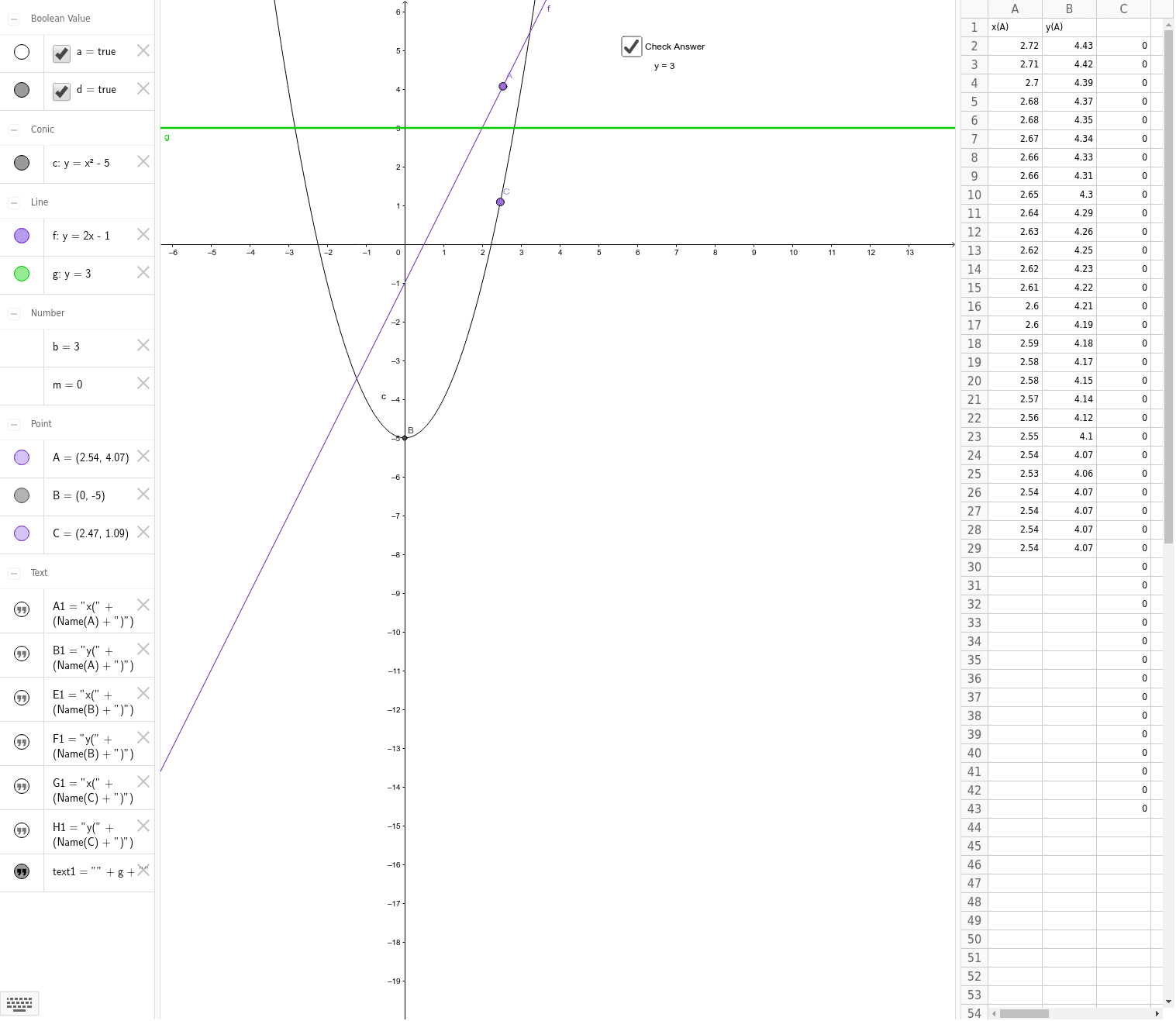Click the purple color circle for line f
The image size is (1176, 1021).
point(22,236)
